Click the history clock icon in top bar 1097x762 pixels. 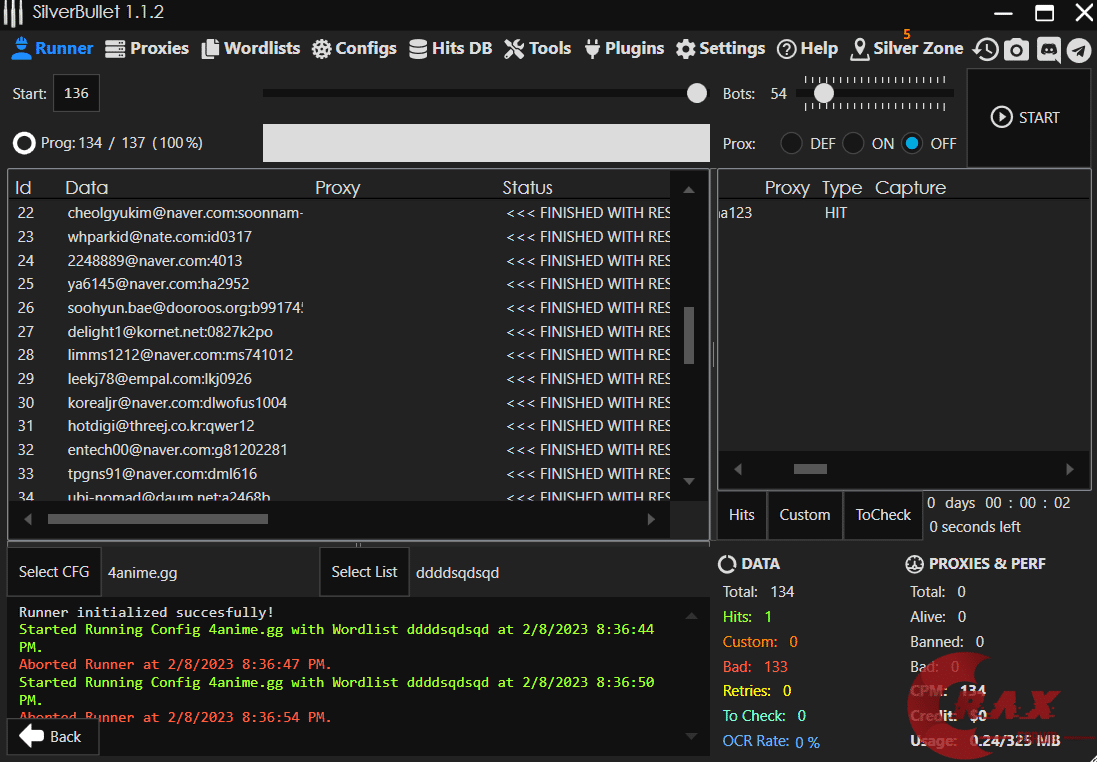986,50
